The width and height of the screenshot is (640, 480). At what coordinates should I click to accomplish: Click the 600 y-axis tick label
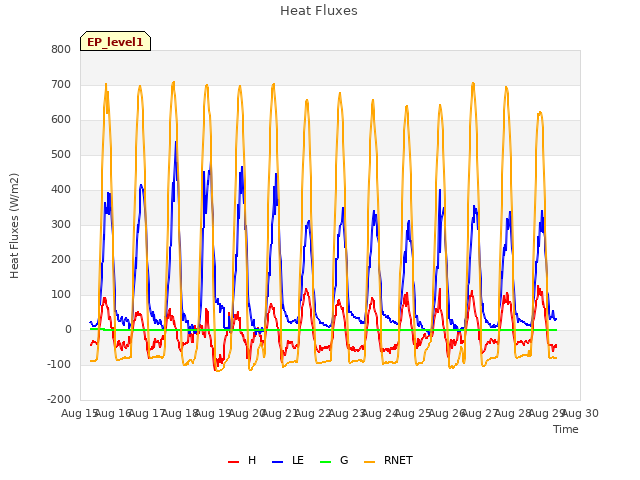coord(61,120)
